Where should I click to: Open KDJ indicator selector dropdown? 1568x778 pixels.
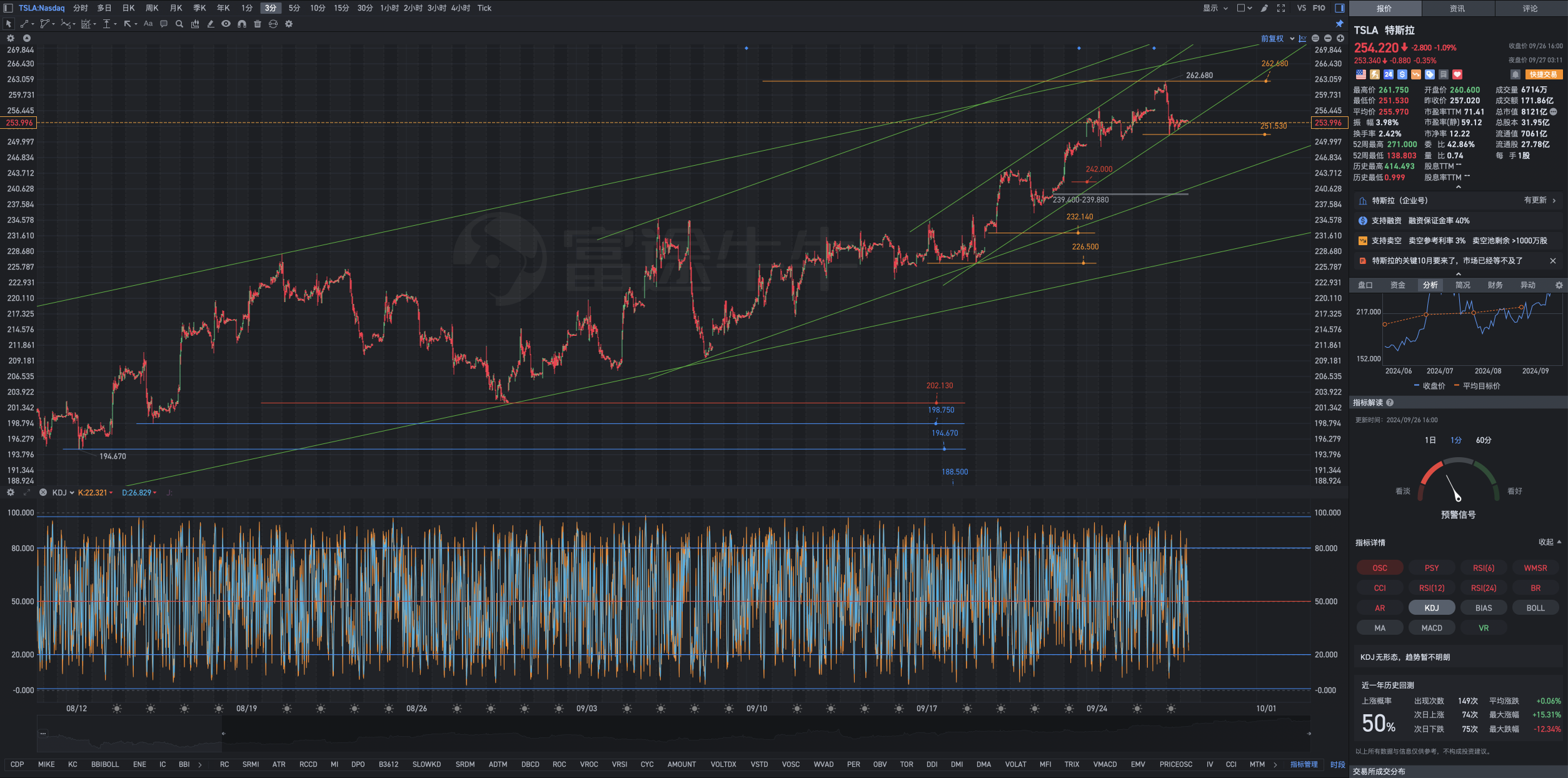pos(63,493)
